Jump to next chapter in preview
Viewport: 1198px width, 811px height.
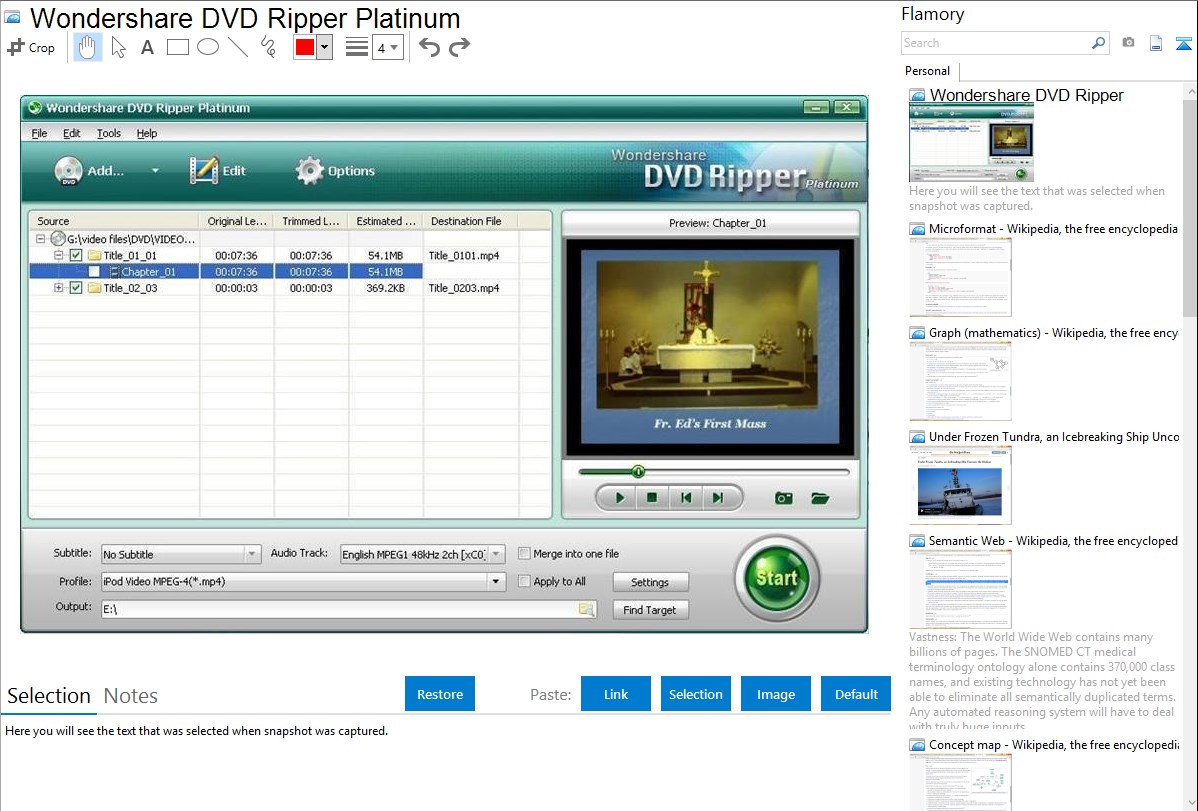click(717, 498)
